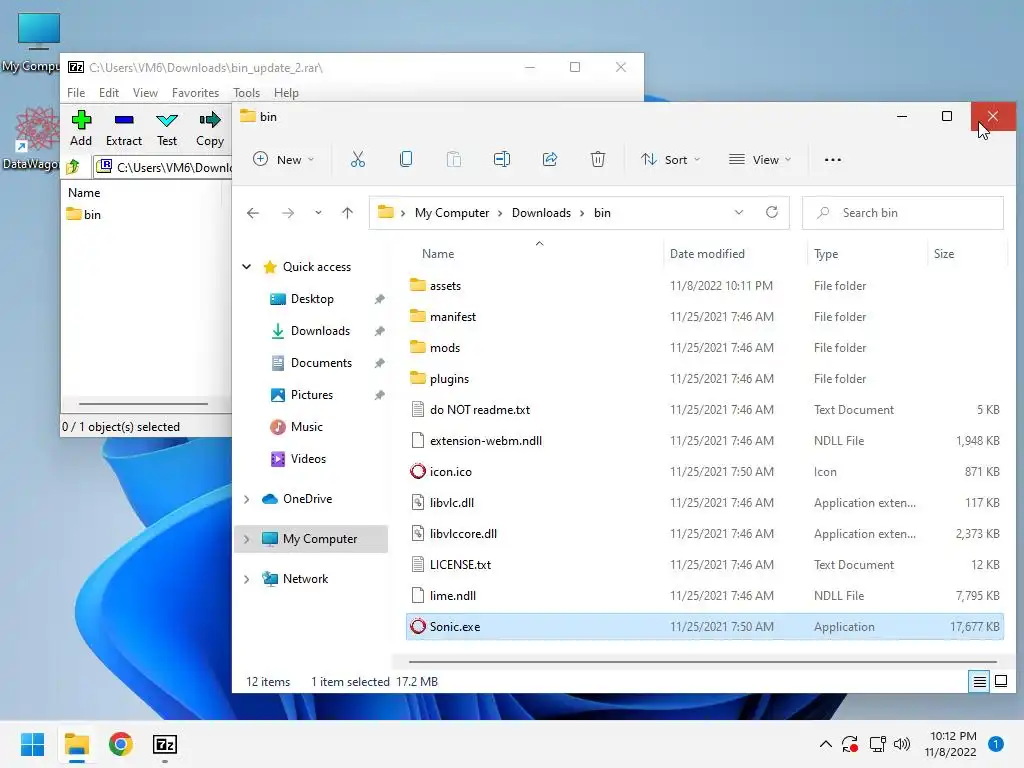Click the Copy button in 7-Zip

coord(210,128)
